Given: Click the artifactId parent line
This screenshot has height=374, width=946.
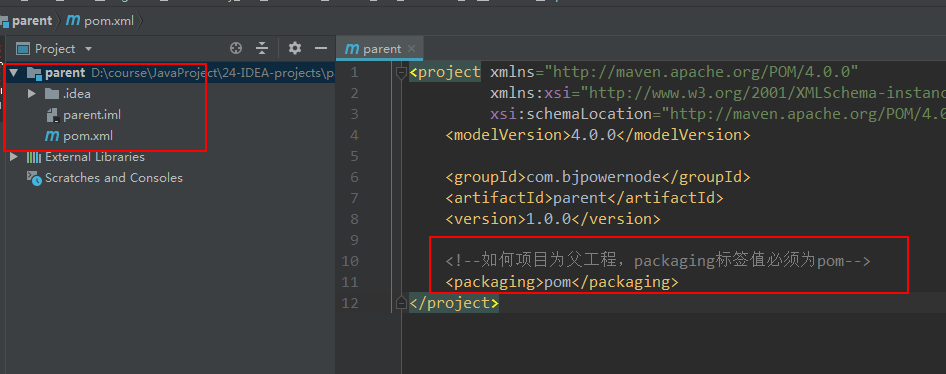Looking at the screenshot, I should 585,198.
